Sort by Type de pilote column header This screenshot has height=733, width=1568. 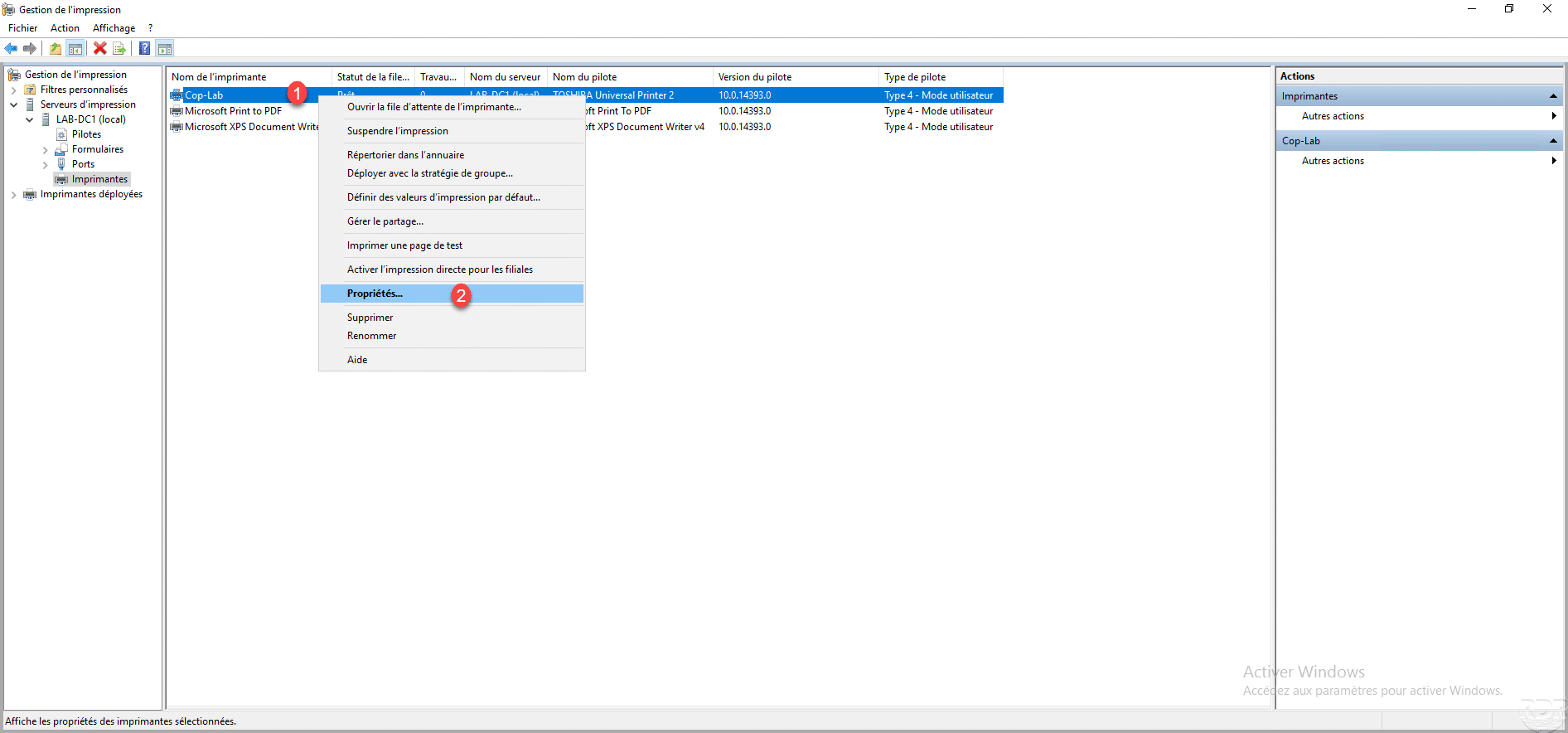coord(941,77)
